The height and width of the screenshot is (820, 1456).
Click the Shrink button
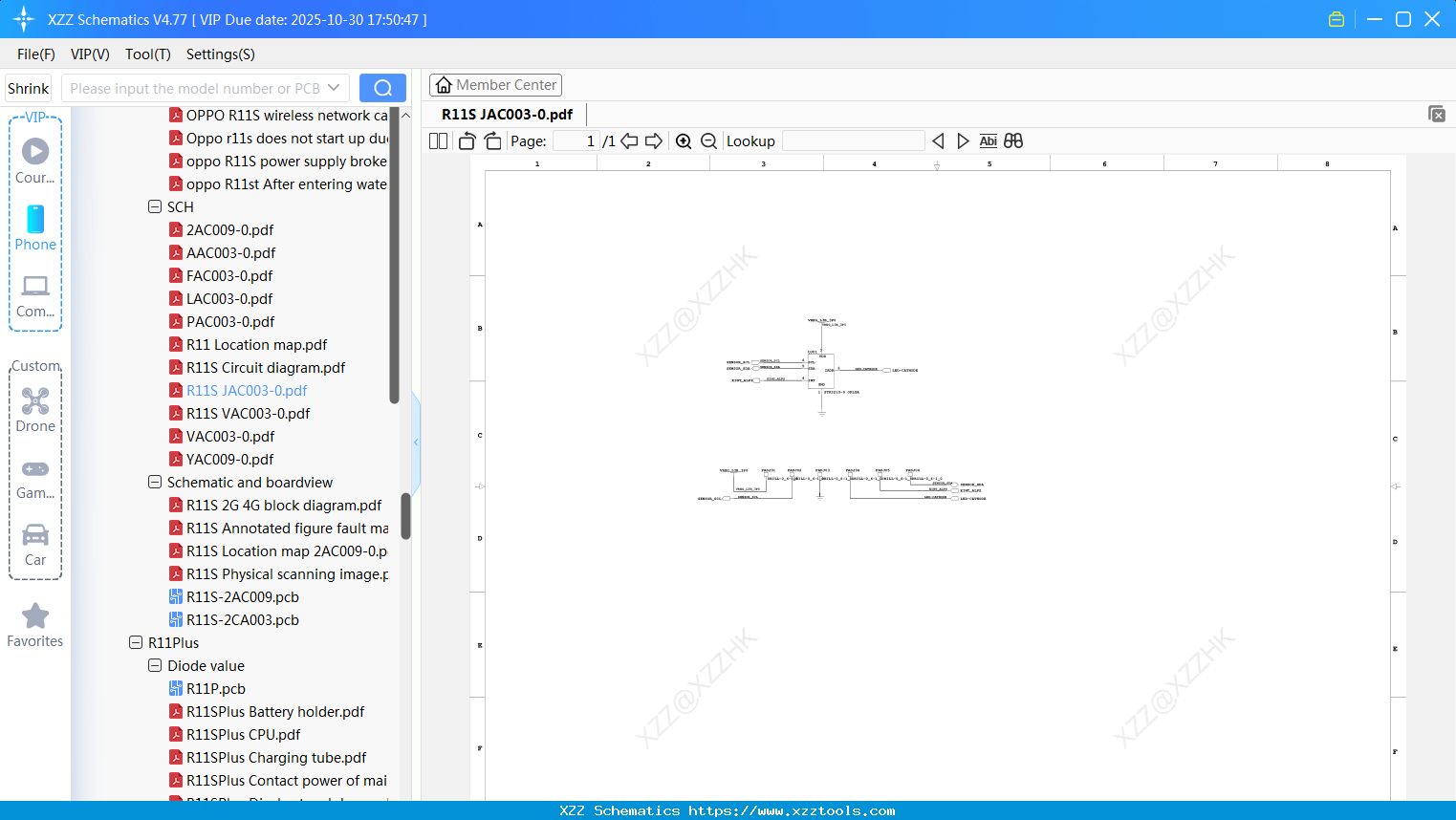tap(28, 88)
